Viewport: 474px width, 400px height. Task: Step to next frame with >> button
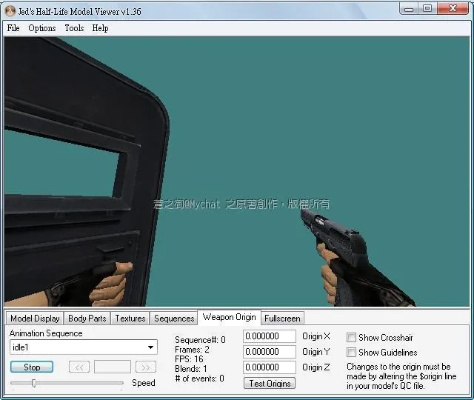coord(146,367)
